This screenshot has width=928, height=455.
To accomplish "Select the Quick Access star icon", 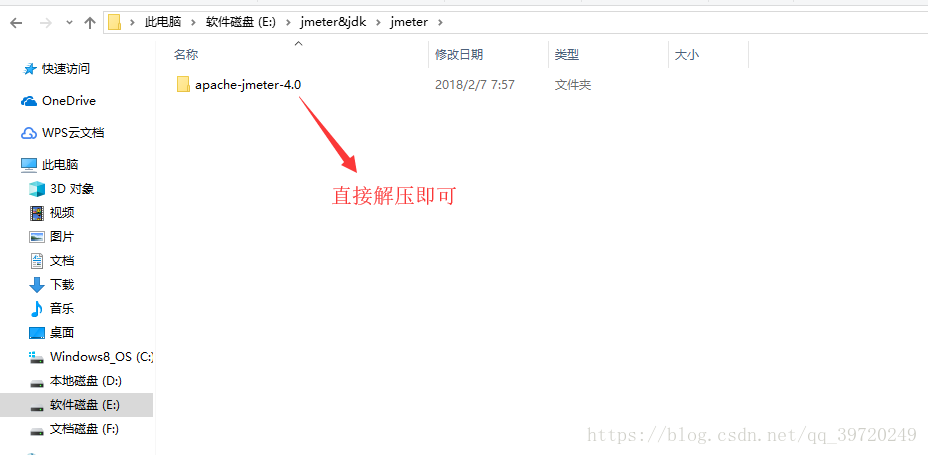I will point(30,69).
